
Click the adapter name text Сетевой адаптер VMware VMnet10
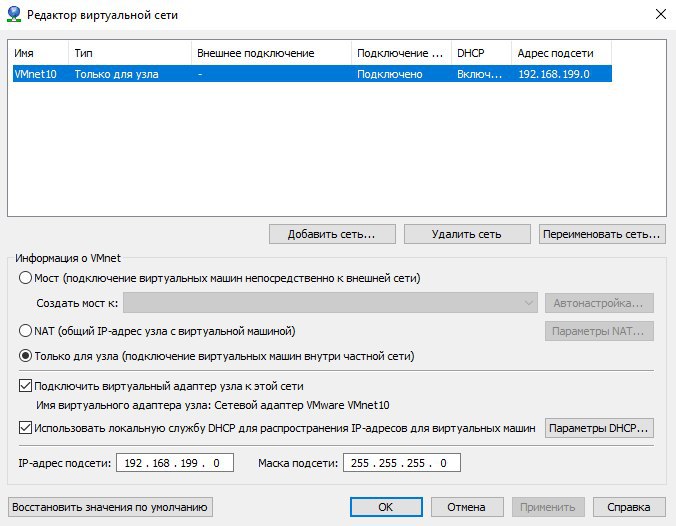click(x=302, y=405)
